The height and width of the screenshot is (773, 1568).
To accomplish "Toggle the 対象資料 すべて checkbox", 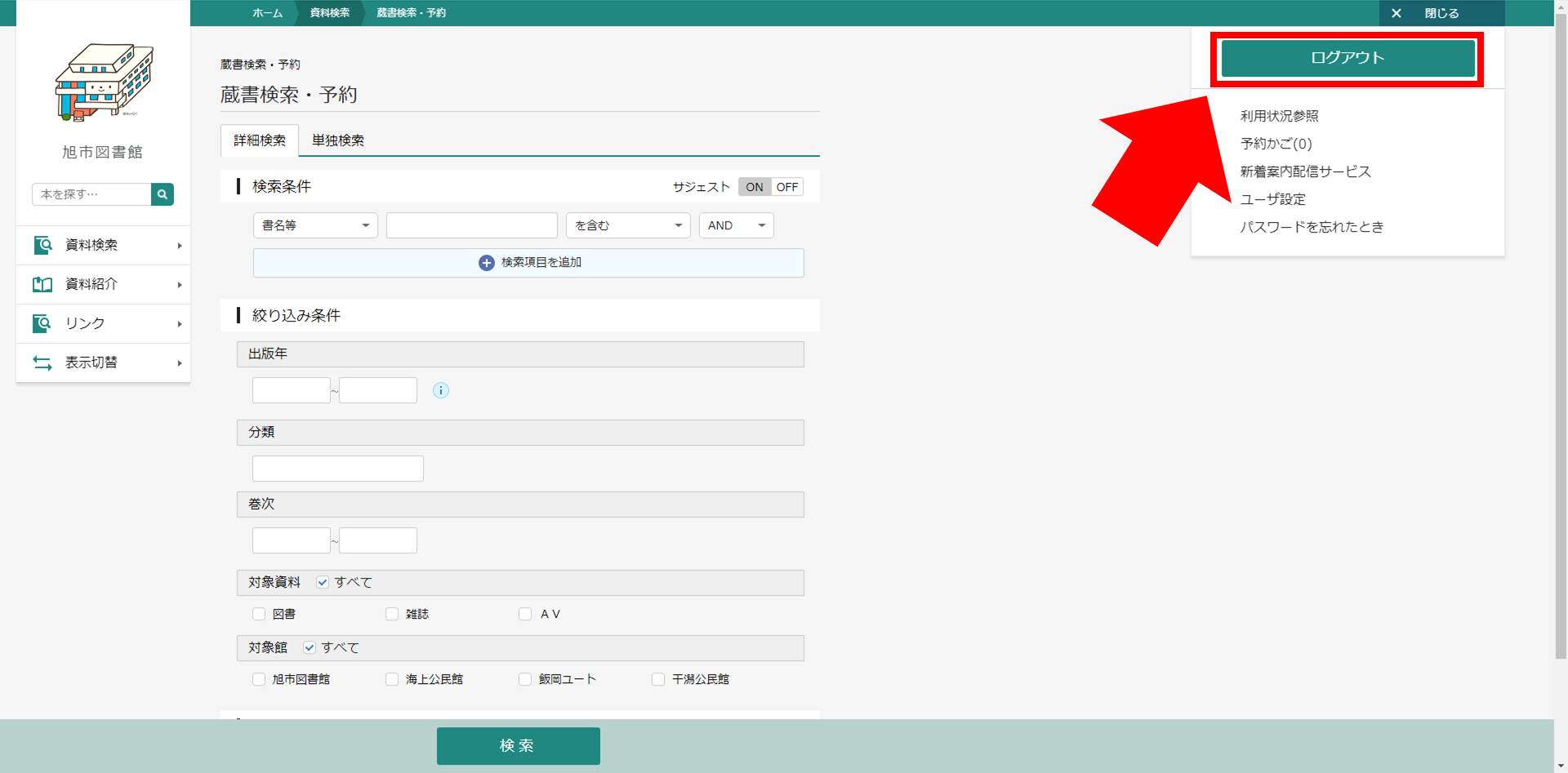I will pos(323,582).
